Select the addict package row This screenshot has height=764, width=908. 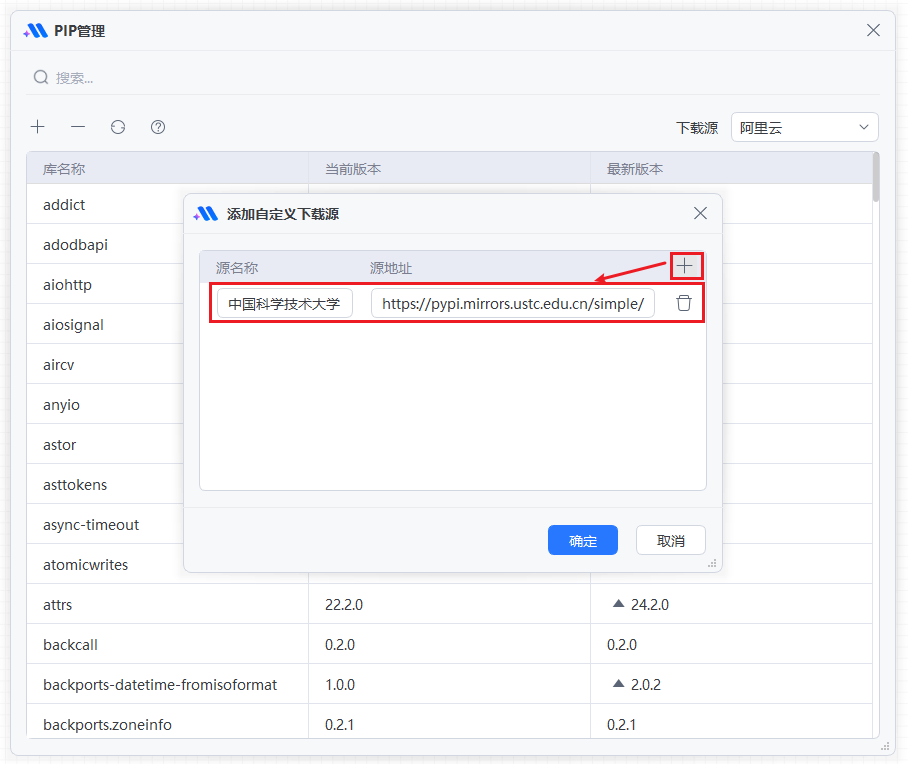click(x=105, y=204)
